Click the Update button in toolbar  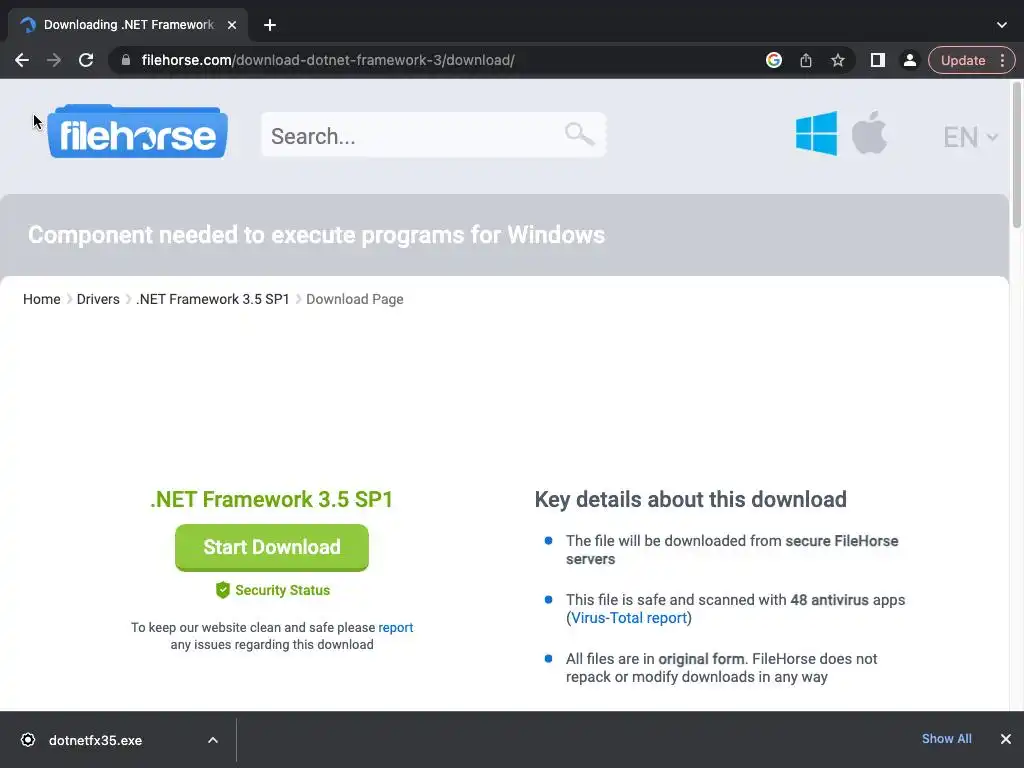pyautogui.click(x=963, y=60)
